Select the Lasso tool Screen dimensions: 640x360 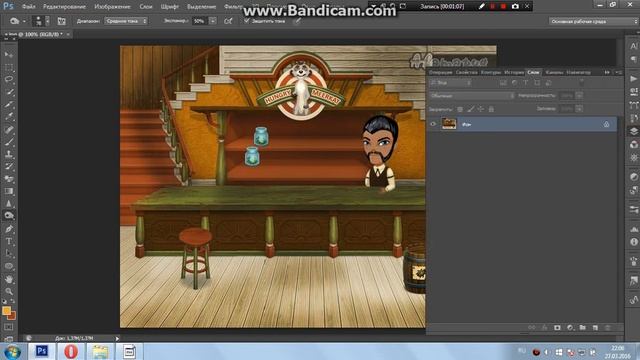[x=9, y=79]
